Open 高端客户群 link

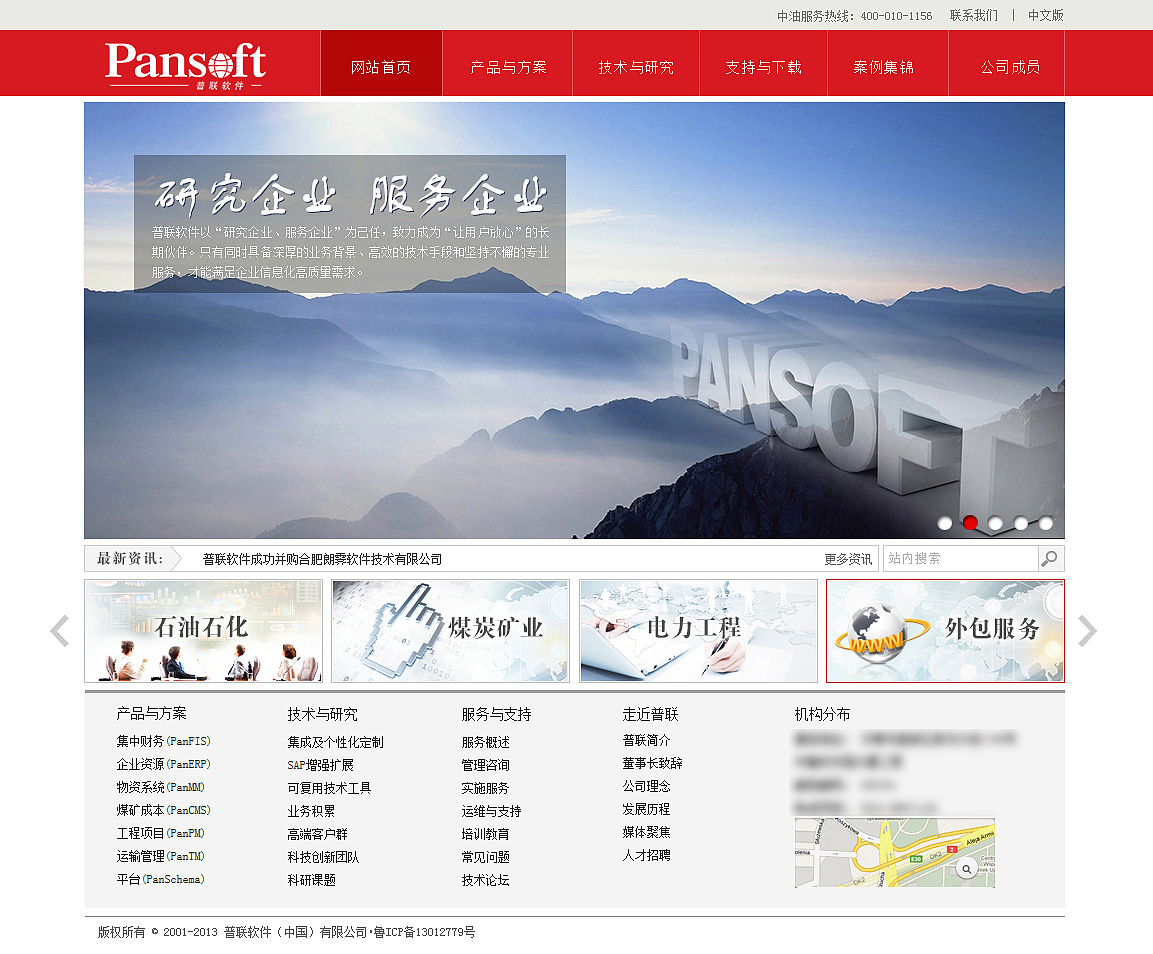click(317, 834)
